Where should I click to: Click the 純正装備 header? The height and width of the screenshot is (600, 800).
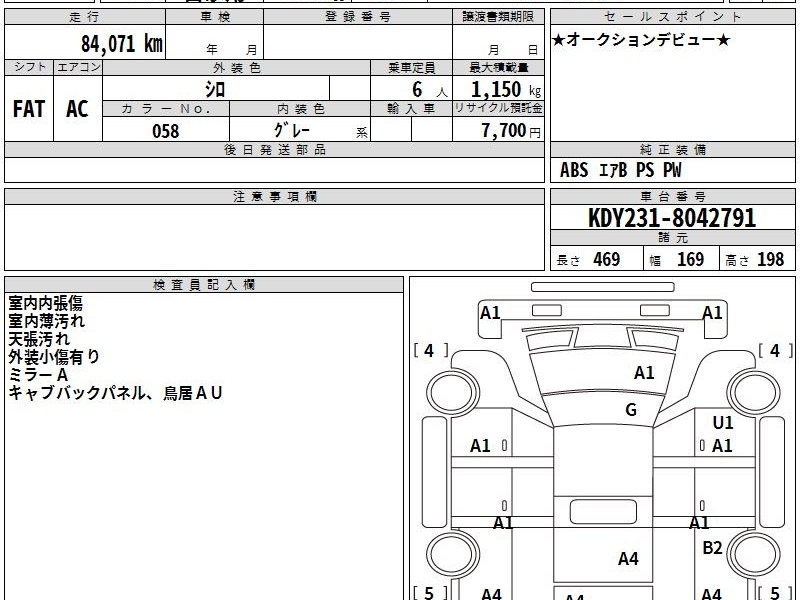[672, 149]
